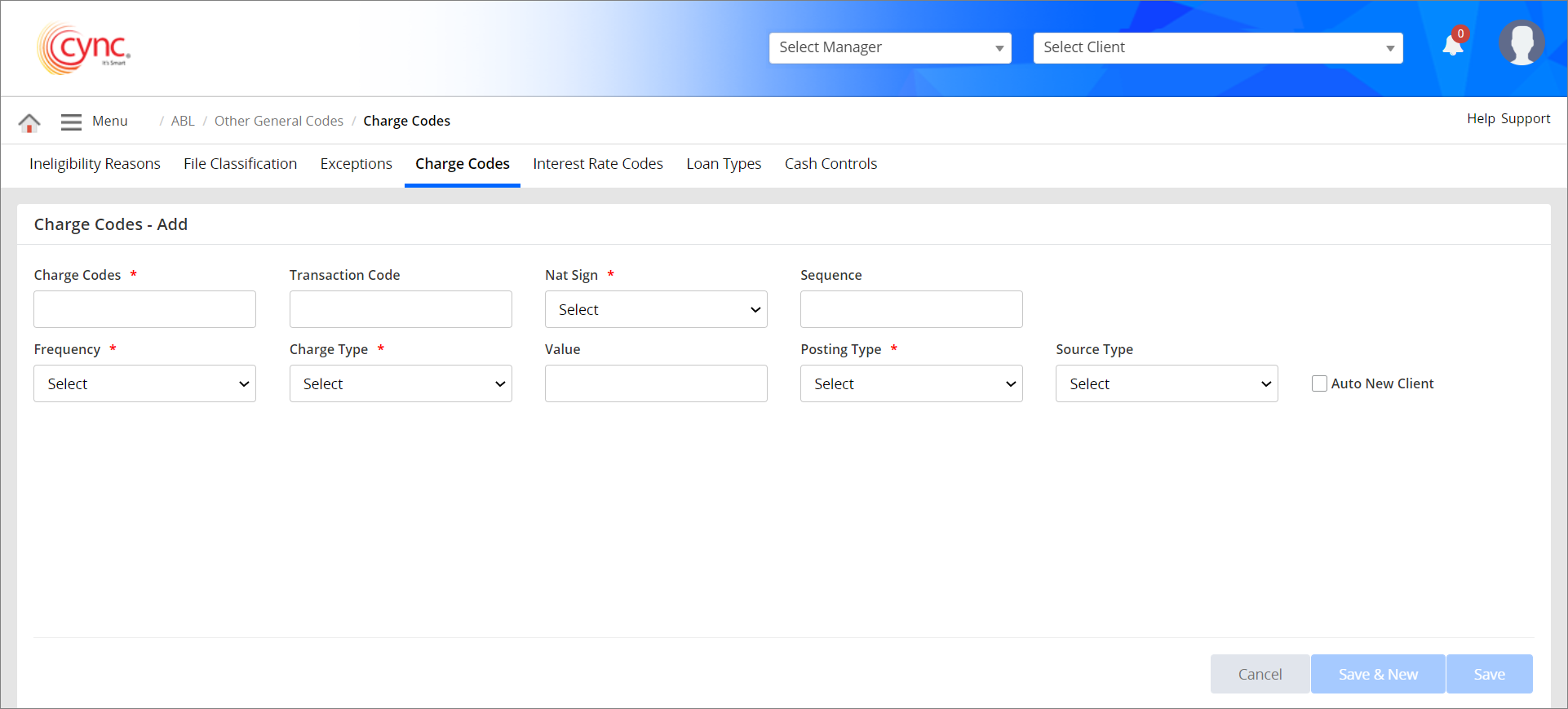Open the user profile avatar
Viewport: 1568px width, 709px height.
point(1521,43)
